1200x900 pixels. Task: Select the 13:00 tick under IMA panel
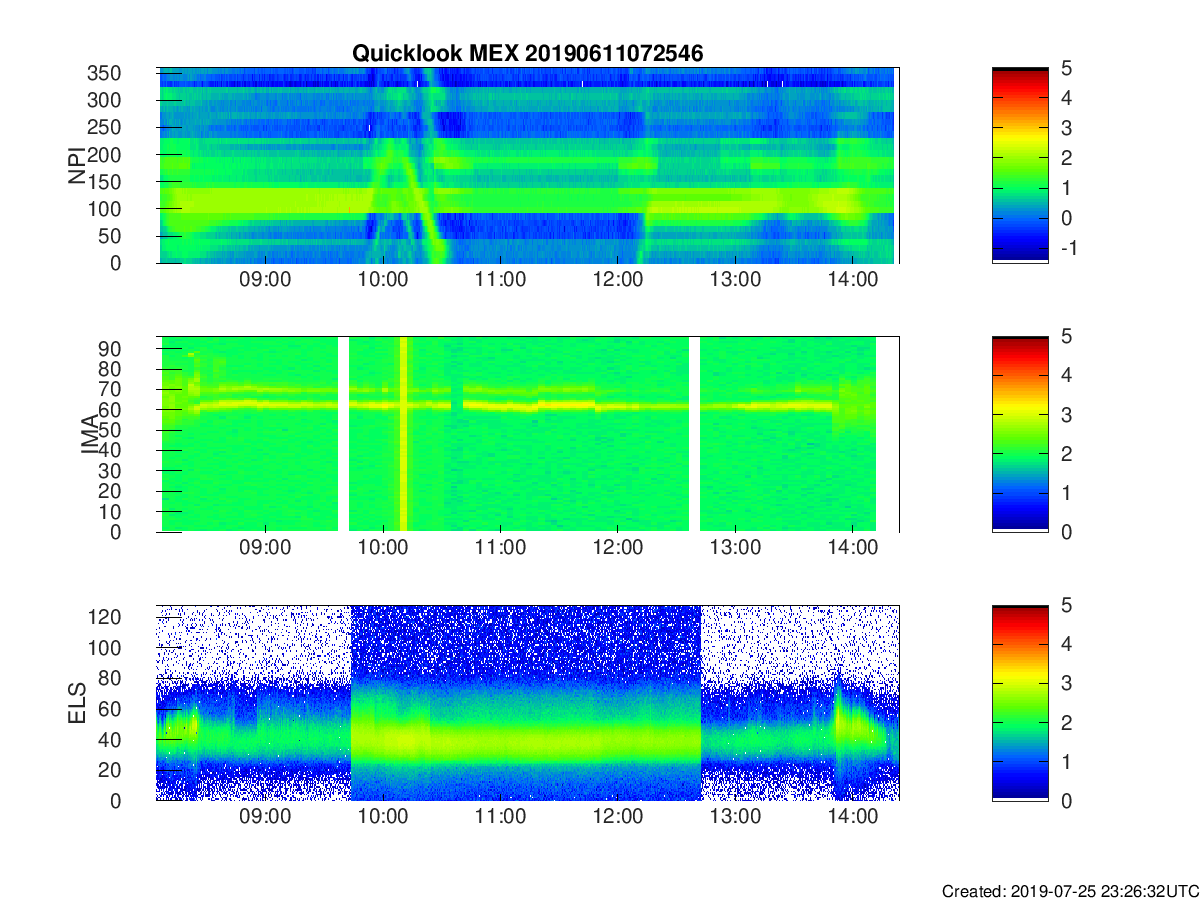(x=735, y=550)
